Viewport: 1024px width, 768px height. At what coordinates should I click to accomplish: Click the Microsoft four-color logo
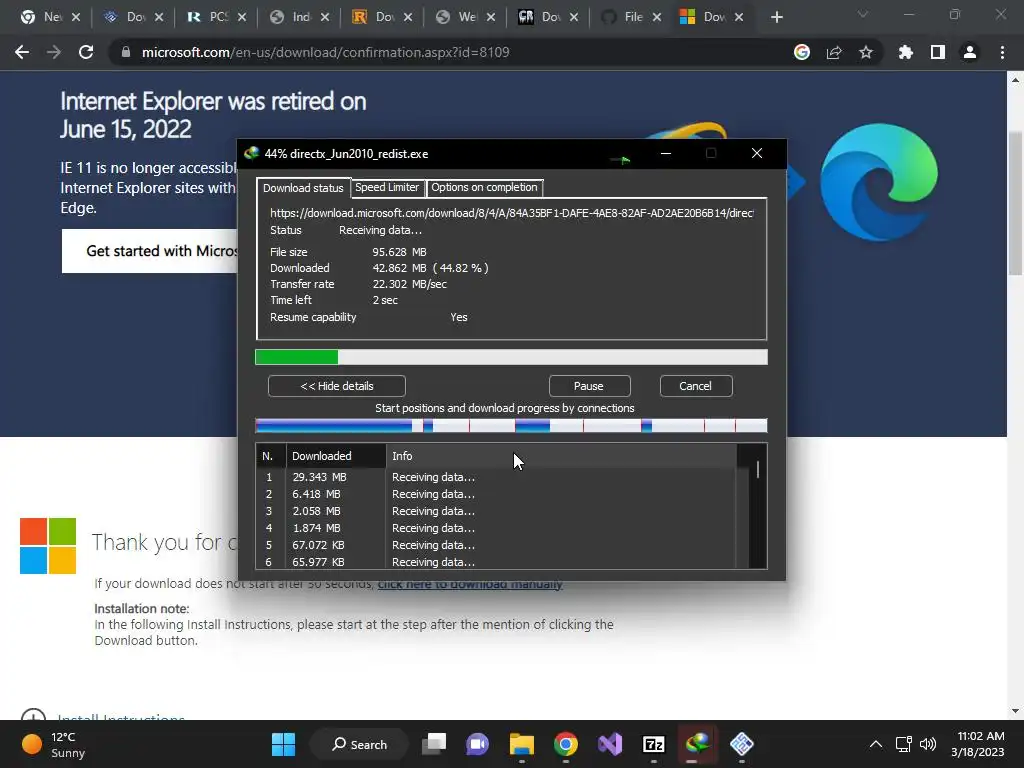(x=48, y=546)
